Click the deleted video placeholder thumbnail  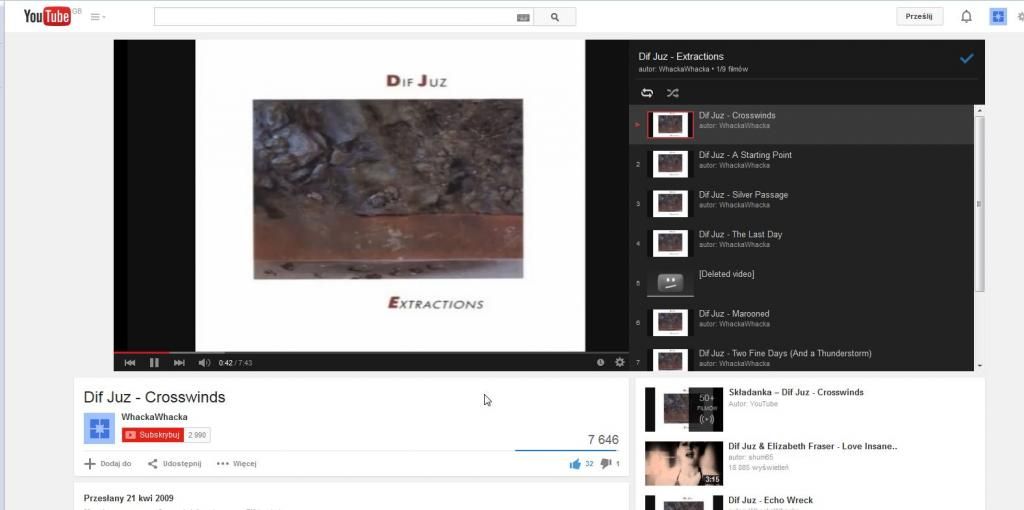pyautogui.click(x=670, y=283)
